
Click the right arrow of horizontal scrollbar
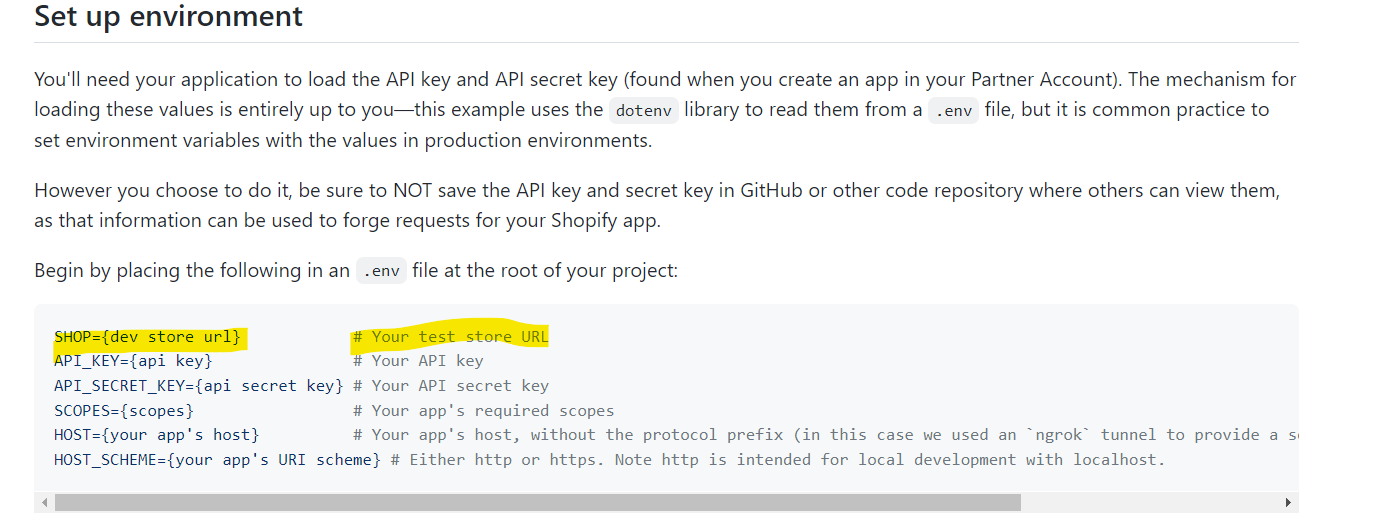coord(1289,502)
